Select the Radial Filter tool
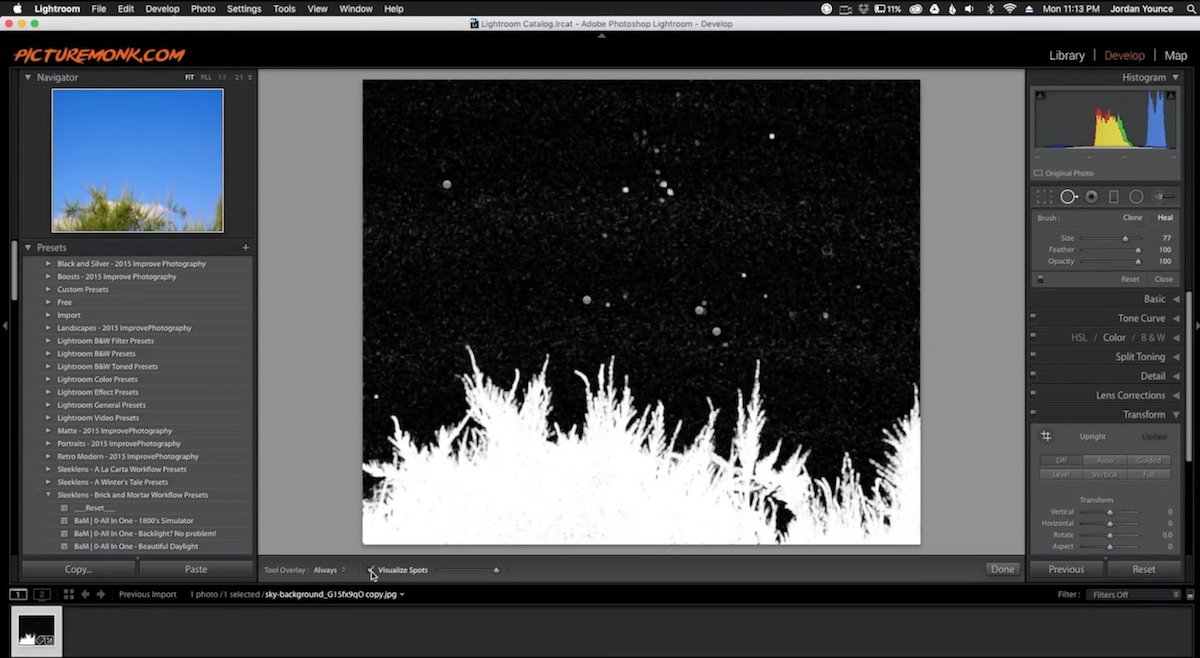1200x658 pixels. [x=1136, y=197]
